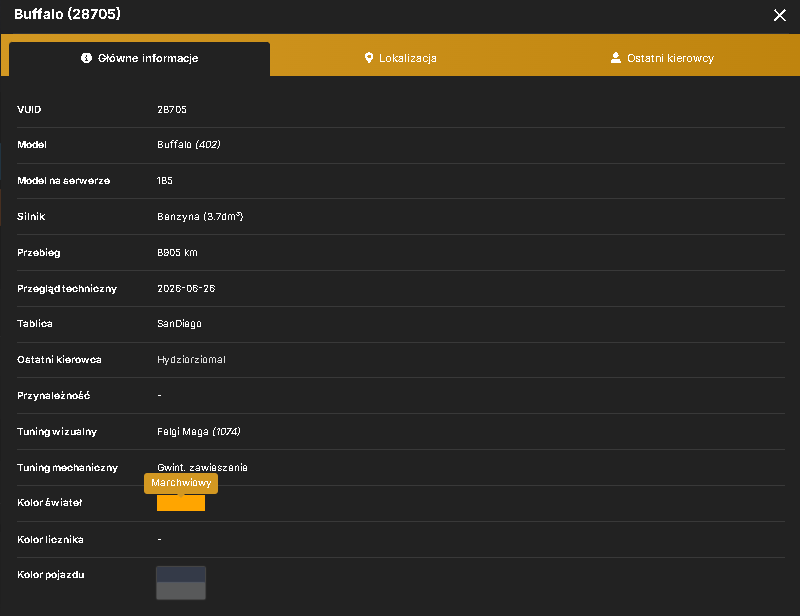Click the inspection date 2026-06-26
Screen dimensions: 800x616
[x=186, y=289]
